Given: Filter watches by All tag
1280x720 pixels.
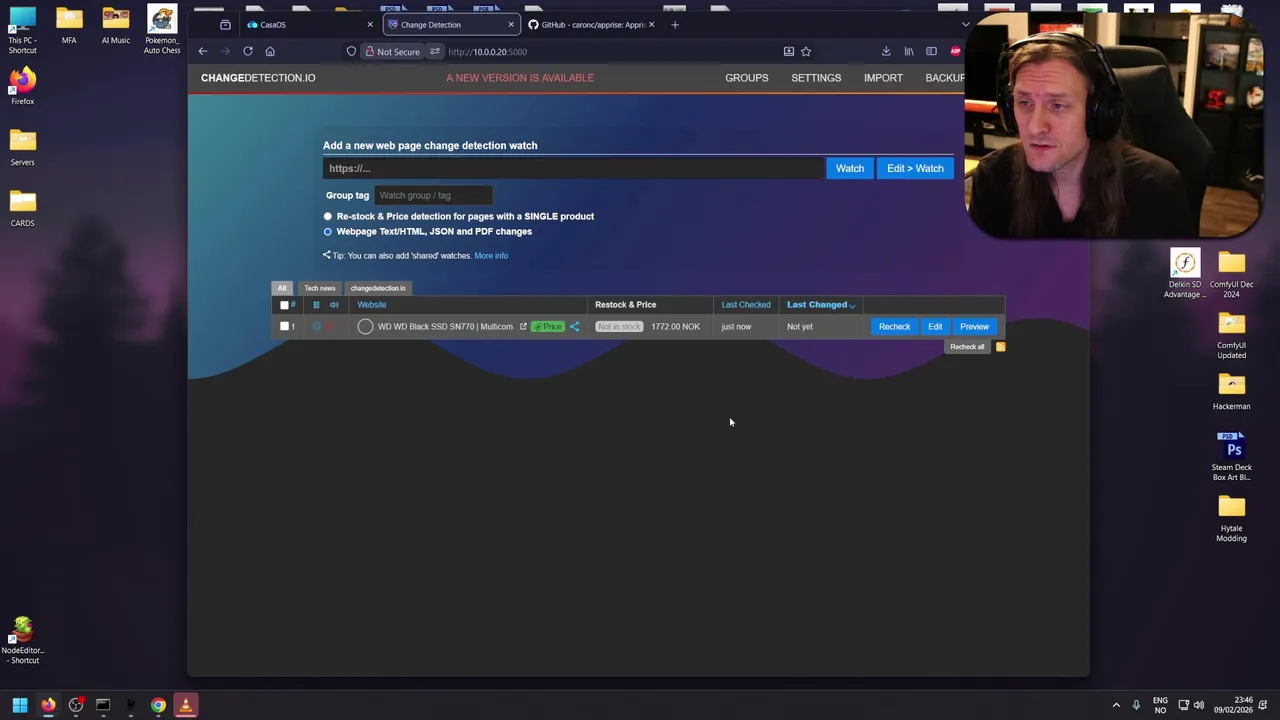Looking at the screenshot, I should point(282,288).
